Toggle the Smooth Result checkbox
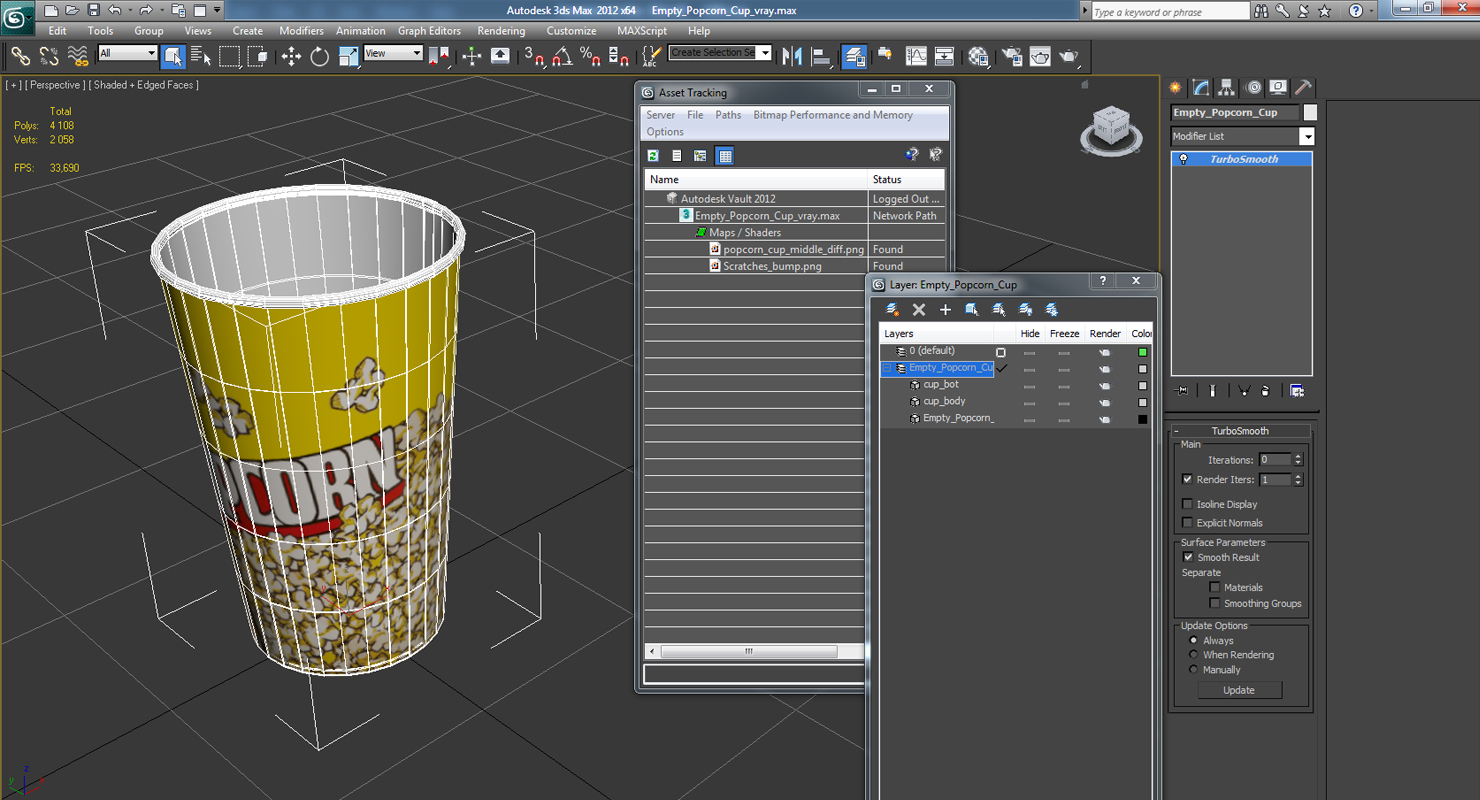The image size is (1480, 800). (1188, 558)
